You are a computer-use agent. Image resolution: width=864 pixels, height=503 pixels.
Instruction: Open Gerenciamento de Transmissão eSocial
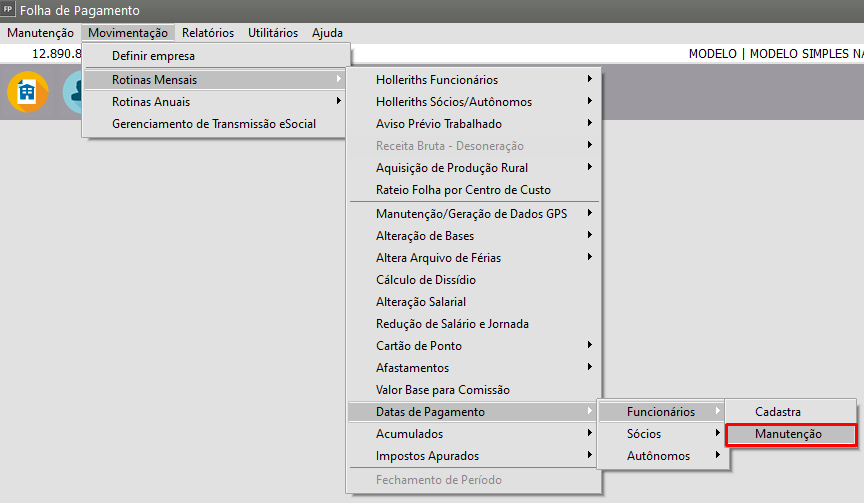coord(214,124)
